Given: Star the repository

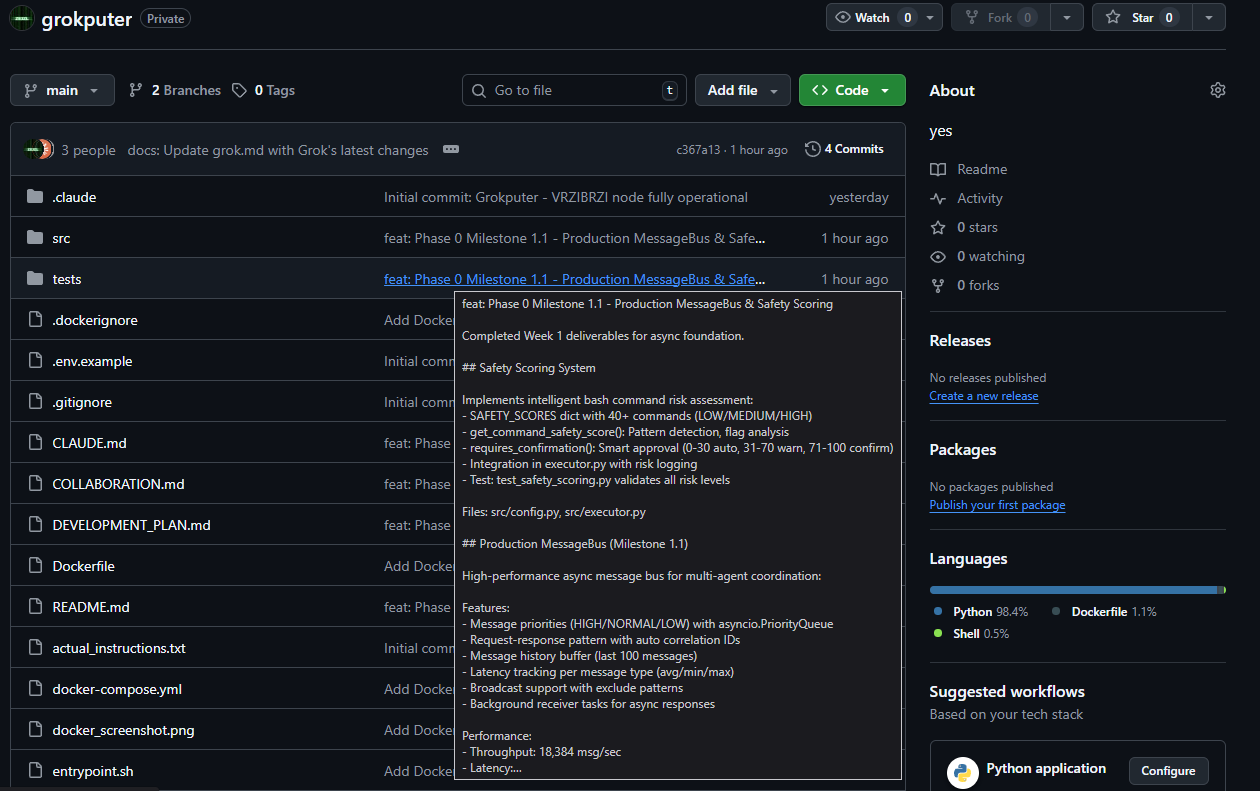Looking at the screenshot, I should point(1140,17).
